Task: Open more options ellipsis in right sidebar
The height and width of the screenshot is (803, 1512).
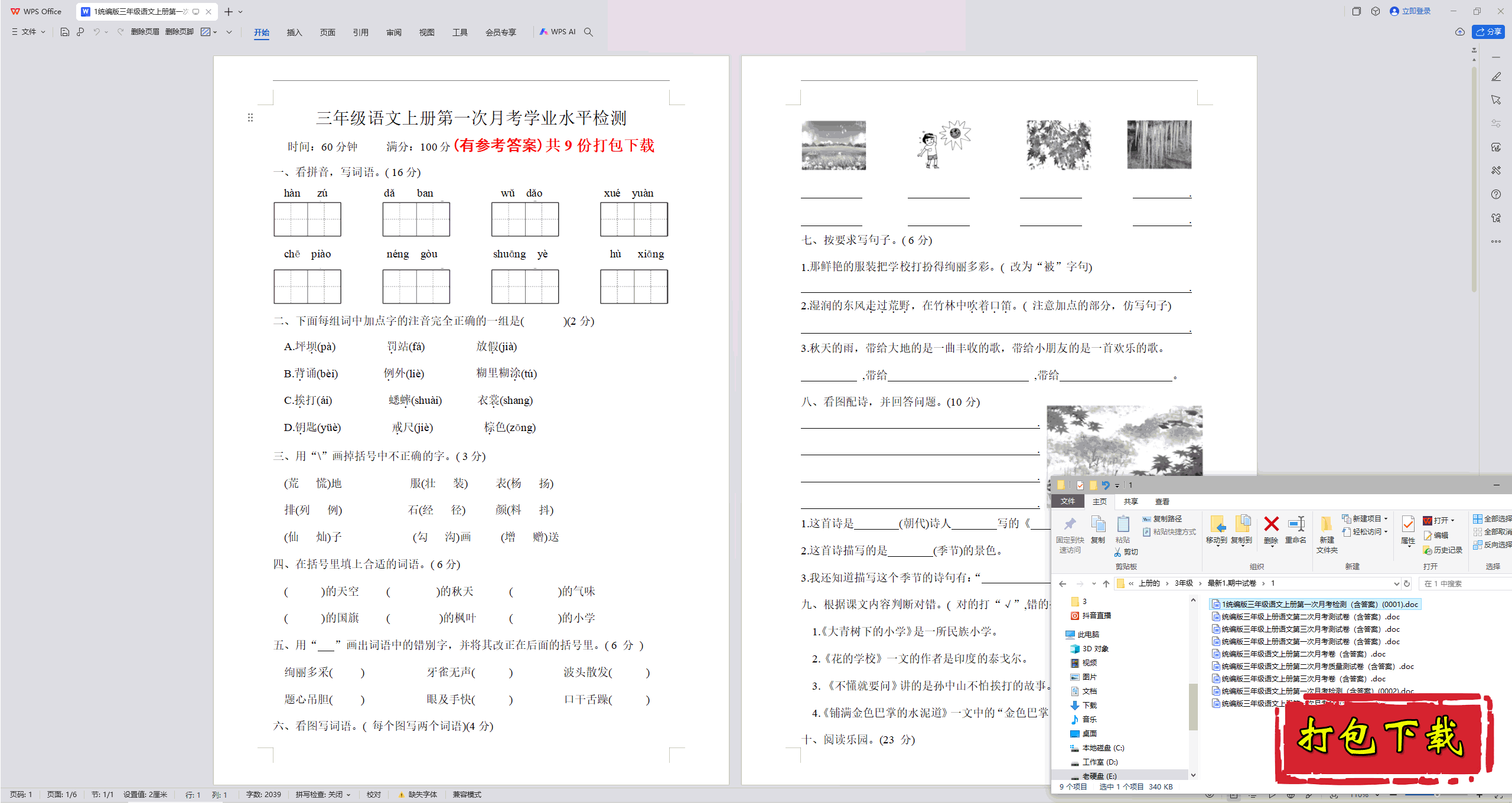Action: [1496, 241]
